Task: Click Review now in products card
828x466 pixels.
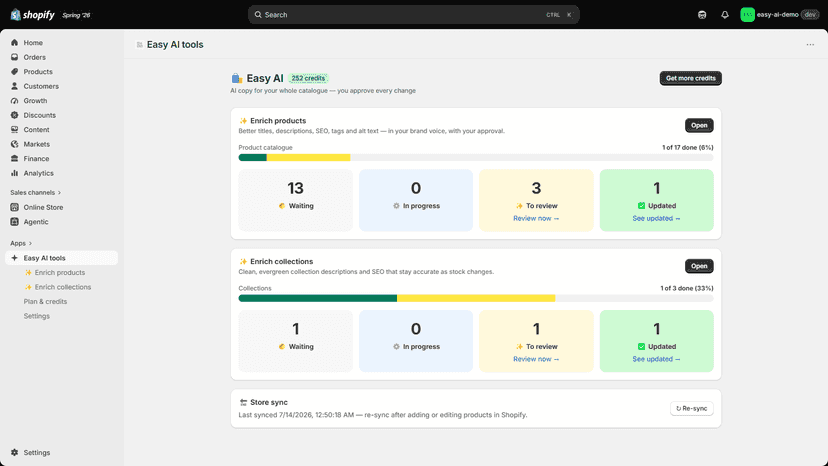Action: (536, 218)
